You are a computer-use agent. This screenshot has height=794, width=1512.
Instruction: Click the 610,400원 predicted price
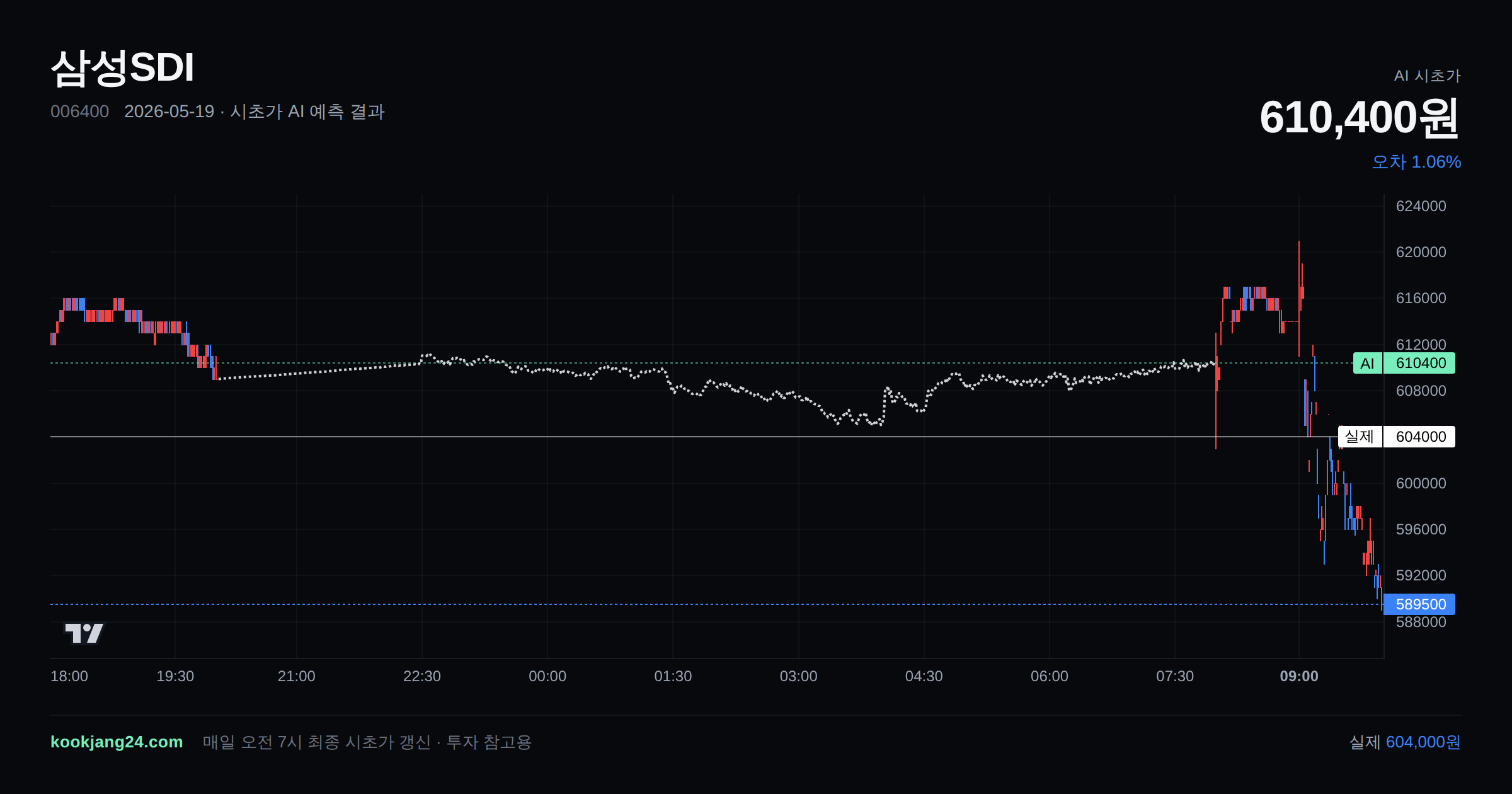pyautogui.click(x=1360, y=117)
